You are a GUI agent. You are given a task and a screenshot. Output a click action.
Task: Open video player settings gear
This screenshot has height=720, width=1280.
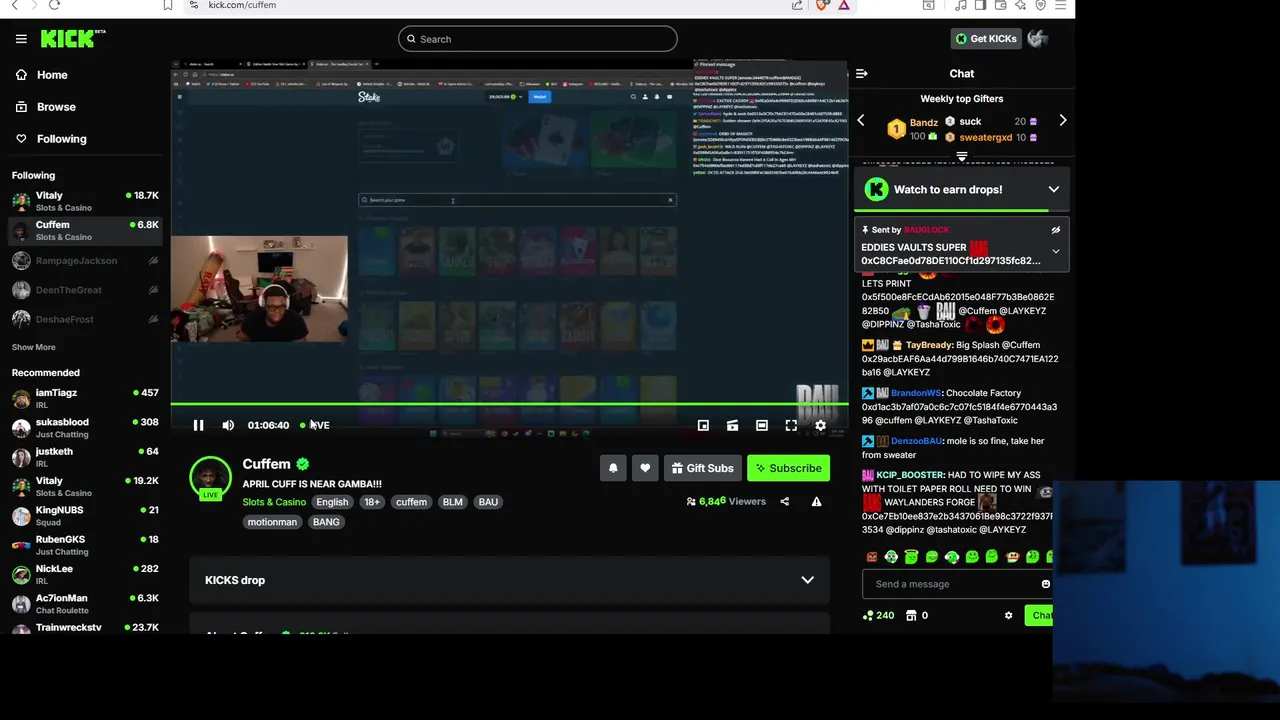(x=820, y=425)
